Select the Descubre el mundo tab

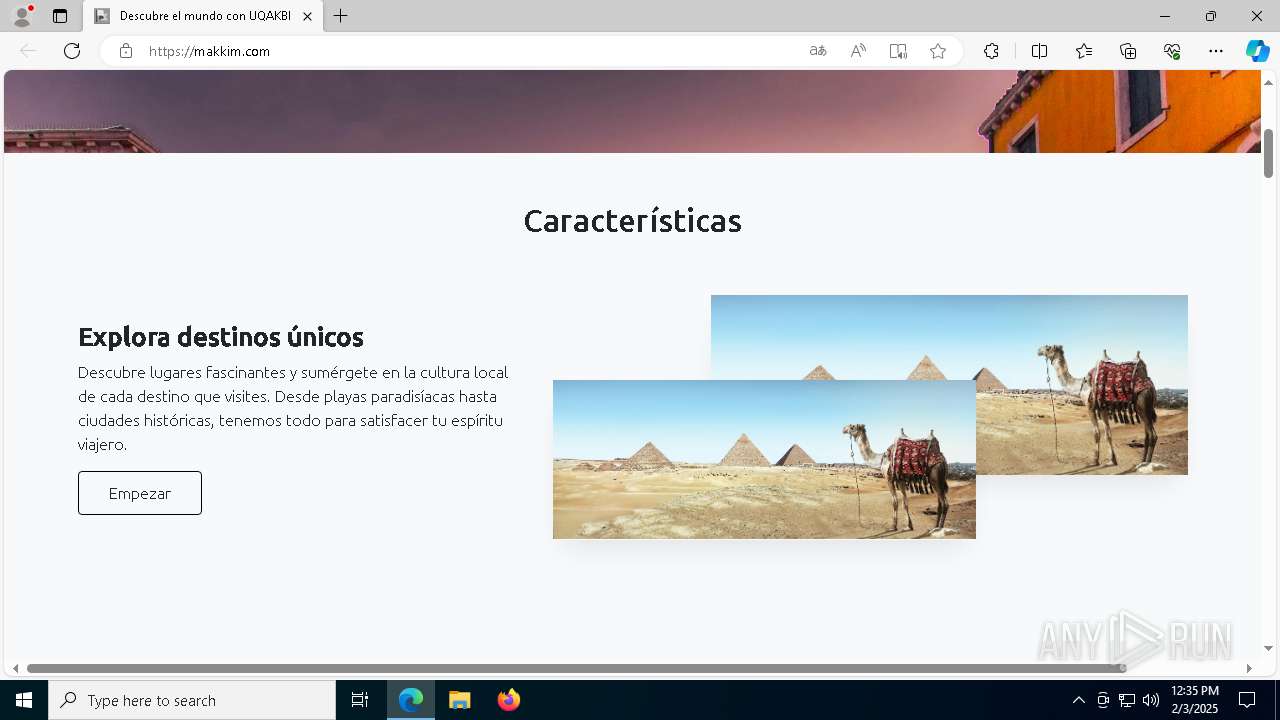tap(203, 16)
